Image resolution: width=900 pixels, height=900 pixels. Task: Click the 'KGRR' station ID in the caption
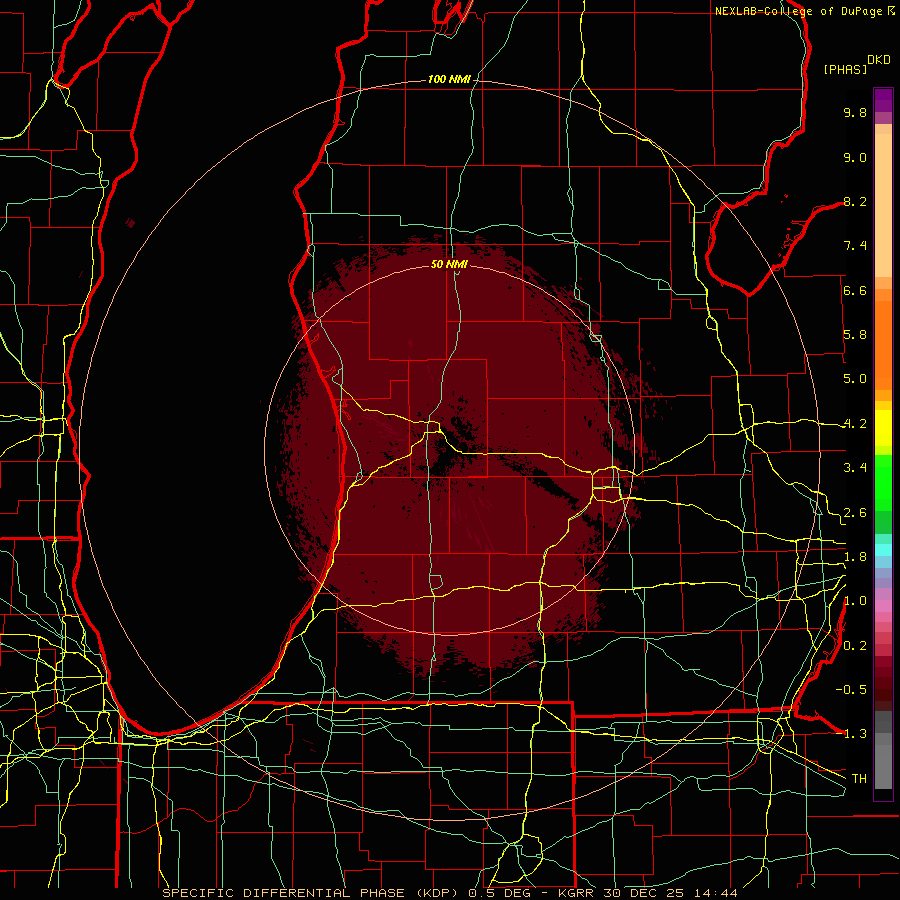(x=577, y=893)
